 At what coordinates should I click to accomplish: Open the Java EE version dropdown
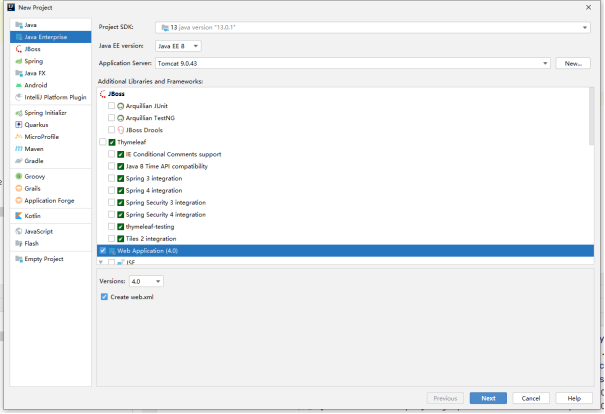click(178, 46)
